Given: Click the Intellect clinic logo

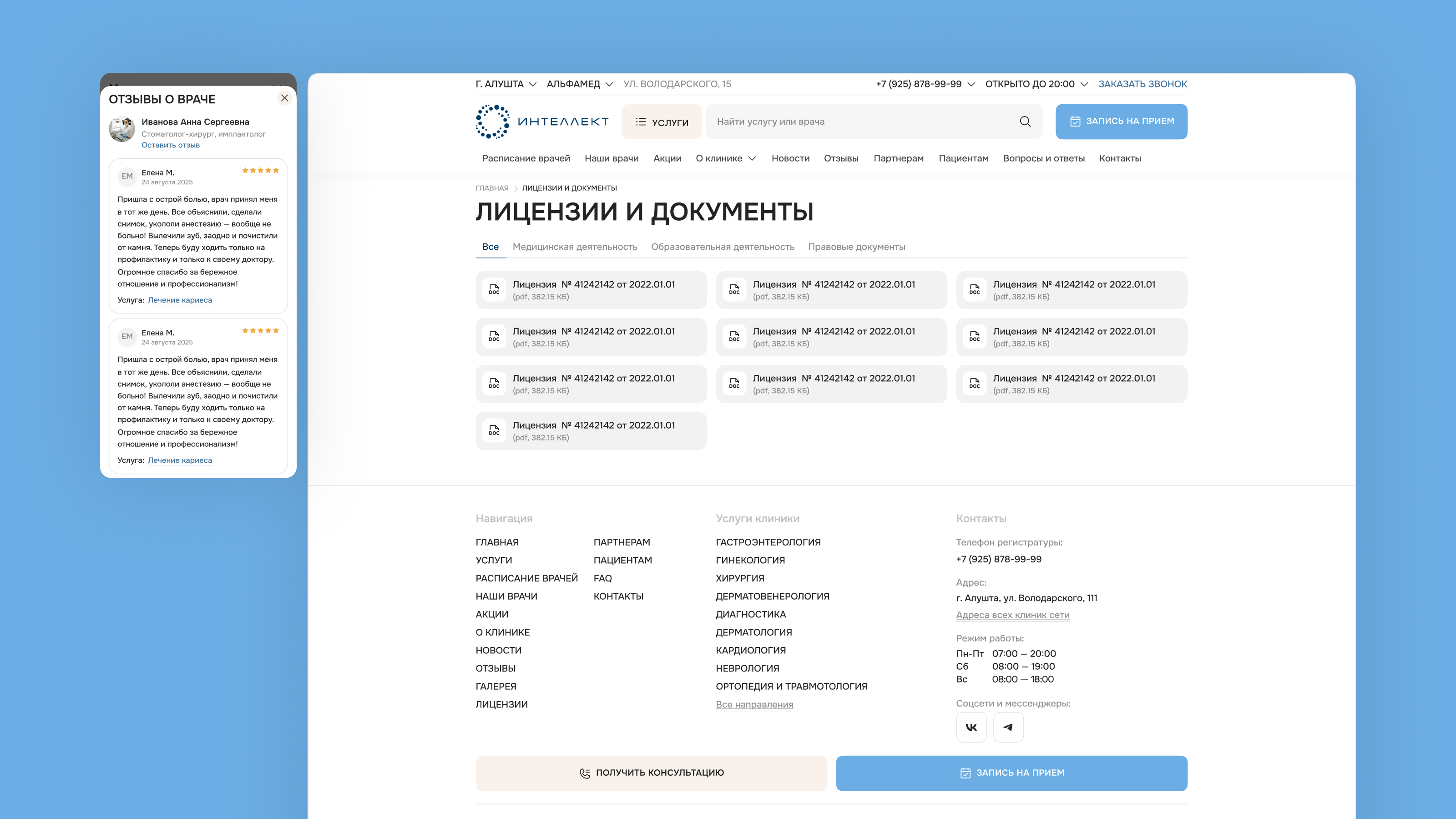Looking at the screenshot, I should pyautogui.click(x=542, y=121).
